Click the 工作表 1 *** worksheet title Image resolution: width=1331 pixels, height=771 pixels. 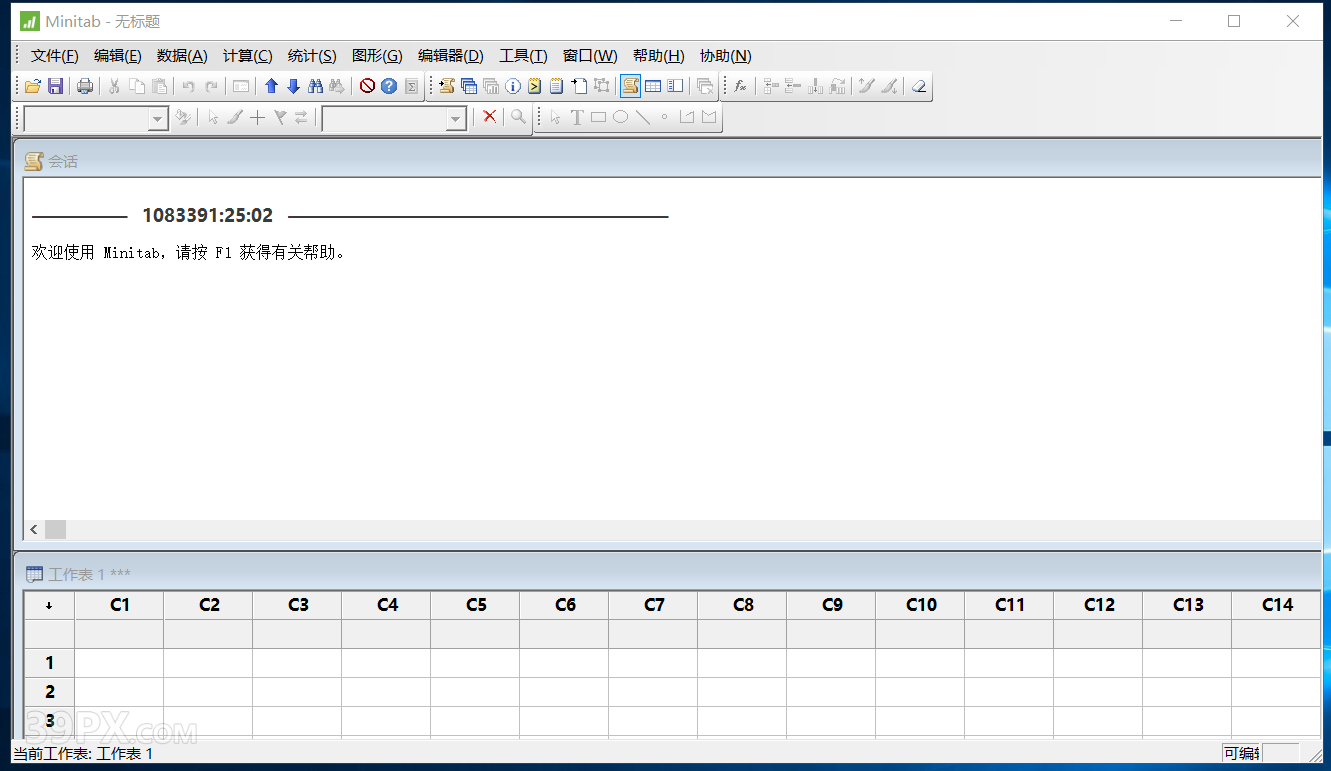[x=90, y=574]
